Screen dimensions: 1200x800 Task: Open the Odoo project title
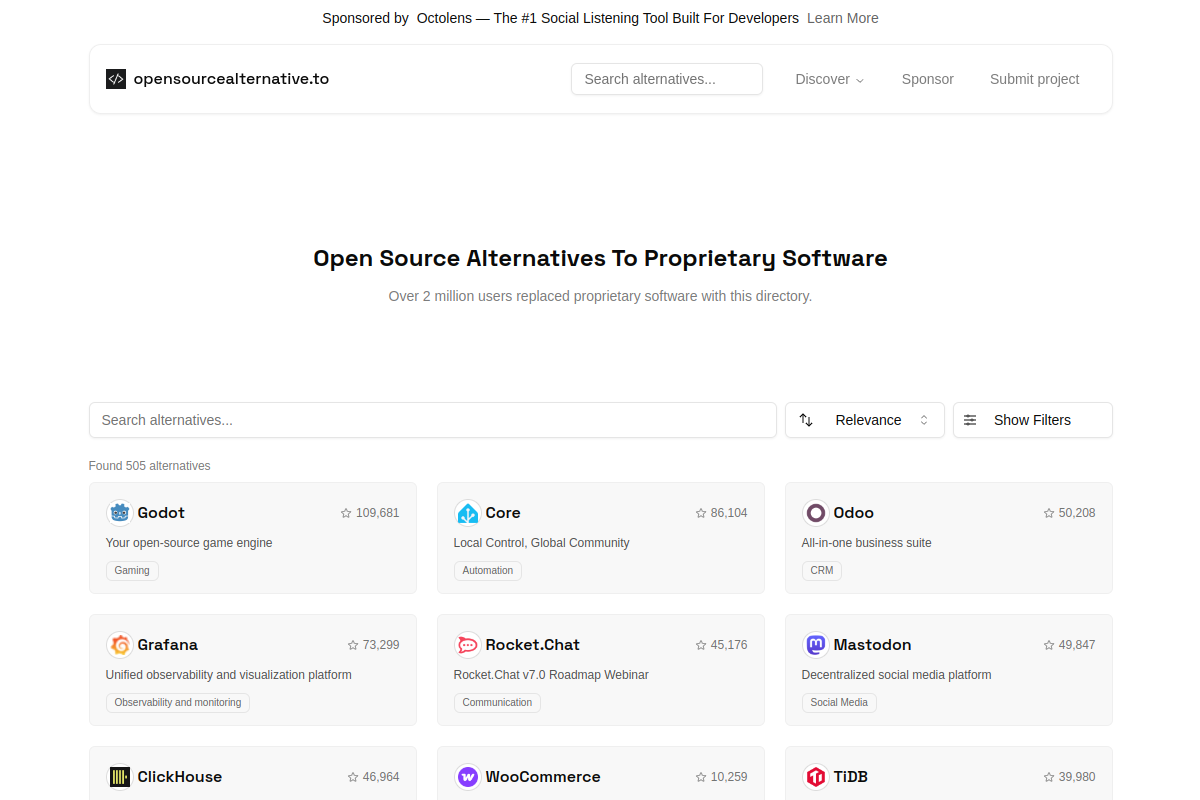[854, 513]
